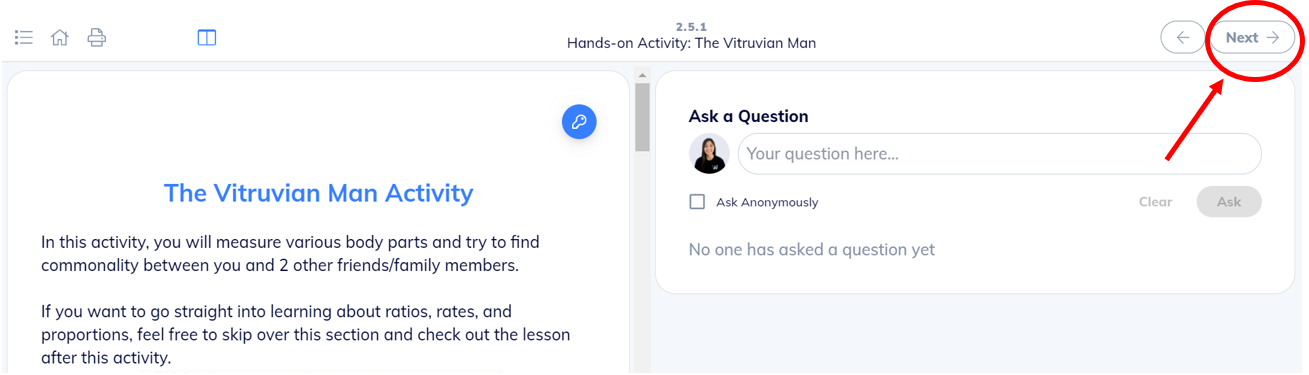Focus the 'Your question here...' field

pyautogui.click(x=1000, y=154)
